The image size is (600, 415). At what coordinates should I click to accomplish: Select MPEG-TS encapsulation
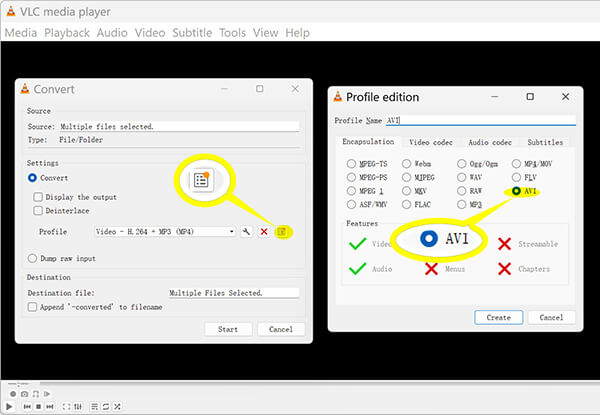pyautogui.click(x=351, y=164)
